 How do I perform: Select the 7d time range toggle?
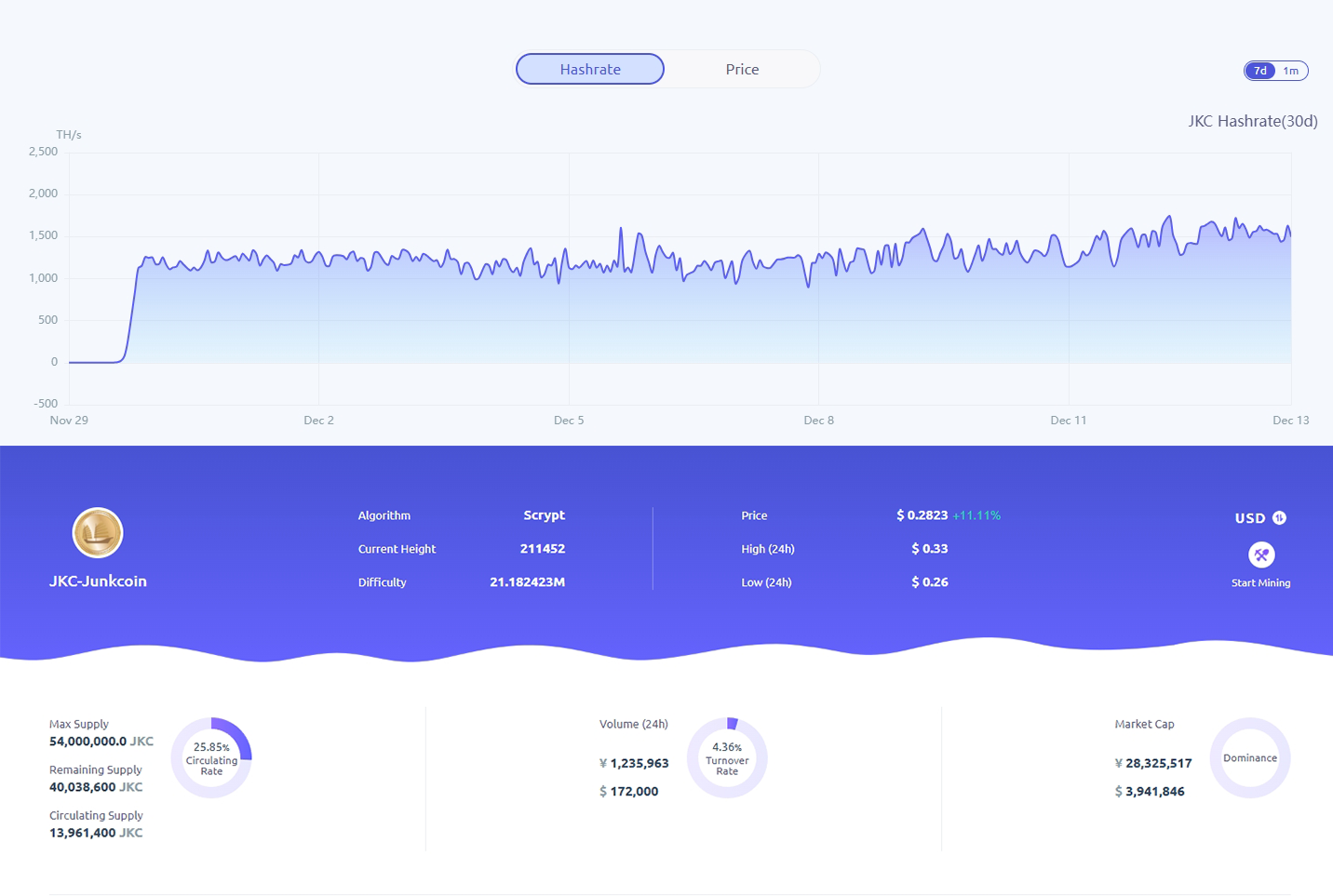coord(1259,71)
